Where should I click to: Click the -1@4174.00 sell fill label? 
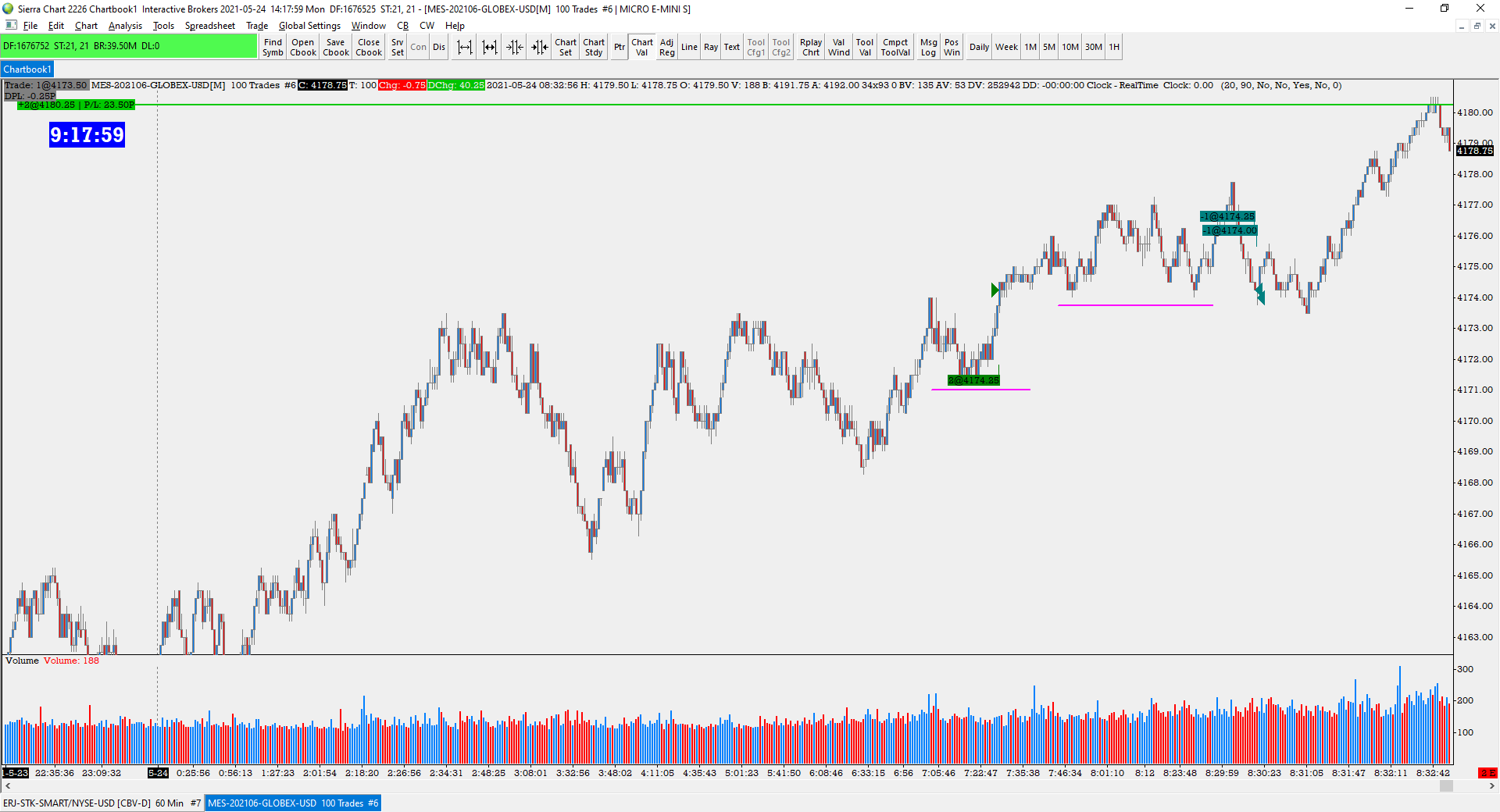[x=1230, y=230]
